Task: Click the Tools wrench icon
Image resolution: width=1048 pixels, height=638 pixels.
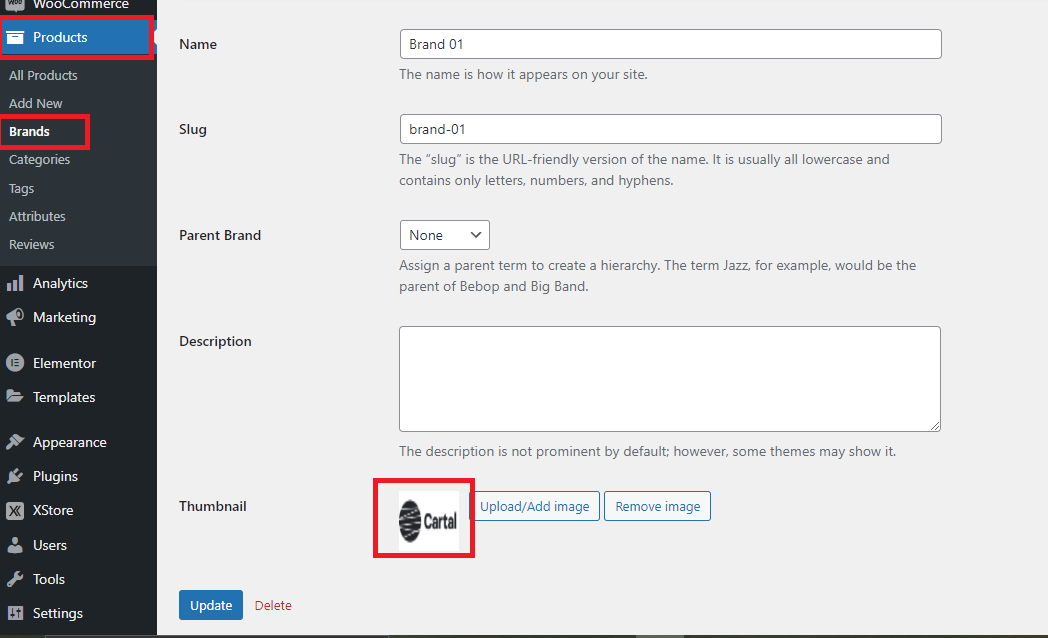Action: pyautogui.click(x=15, y=579)
